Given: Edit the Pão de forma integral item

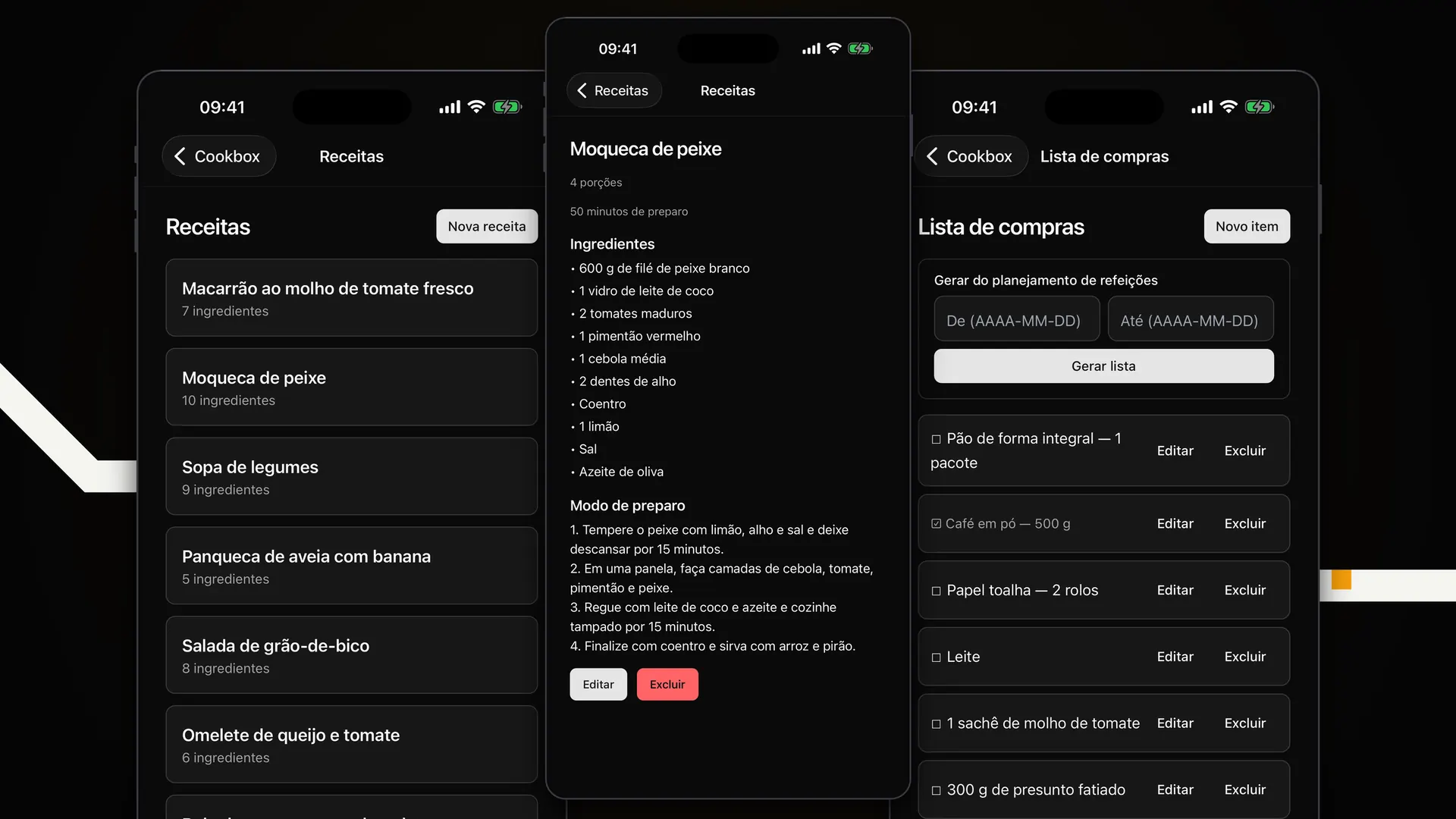Looking at the screenshot, I should click(1175, 450).
